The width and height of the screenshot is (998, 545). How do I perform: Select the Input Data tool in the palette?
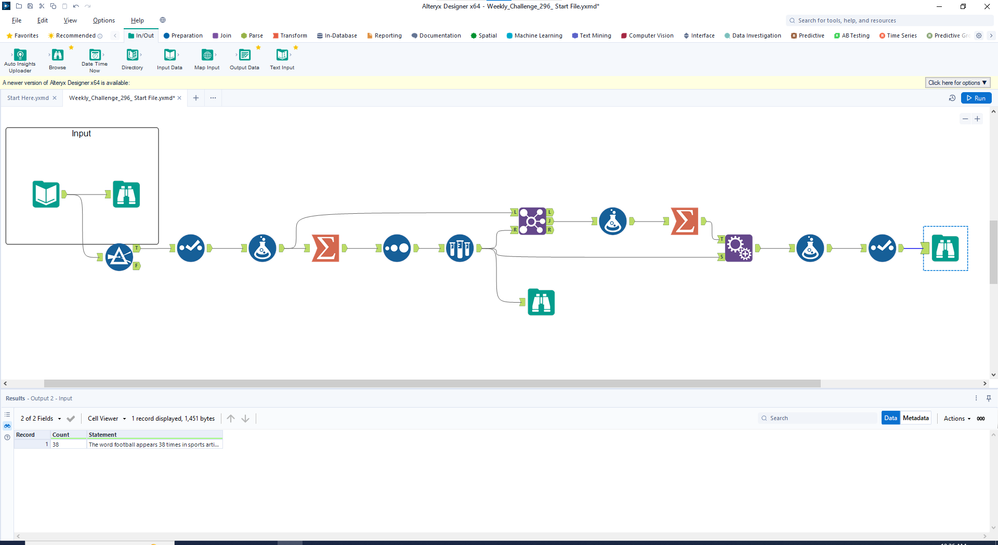coord(169,59)
